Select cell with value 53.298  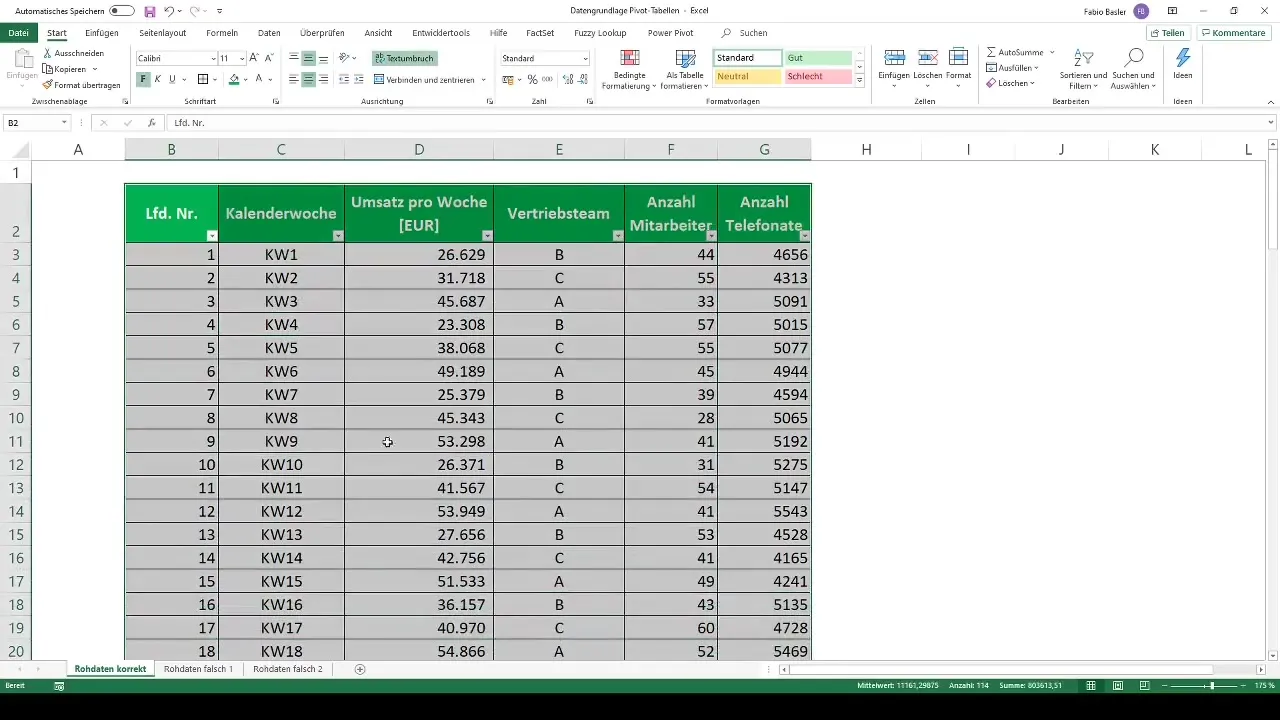pos(419,441)
